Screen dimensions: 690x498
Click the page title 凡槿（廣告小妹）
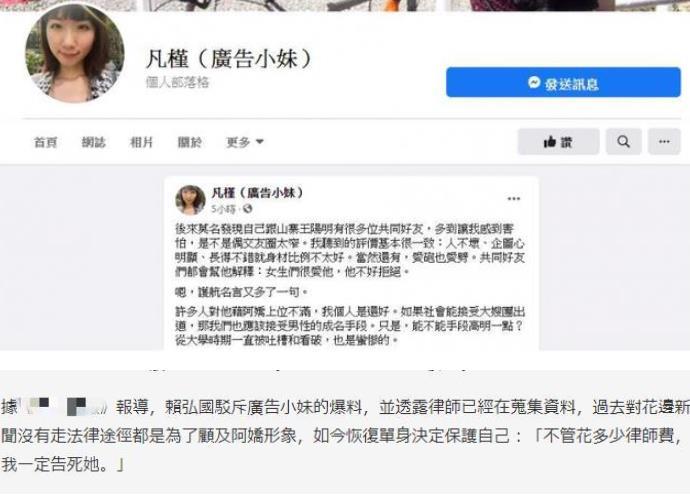tap(229, 59)
